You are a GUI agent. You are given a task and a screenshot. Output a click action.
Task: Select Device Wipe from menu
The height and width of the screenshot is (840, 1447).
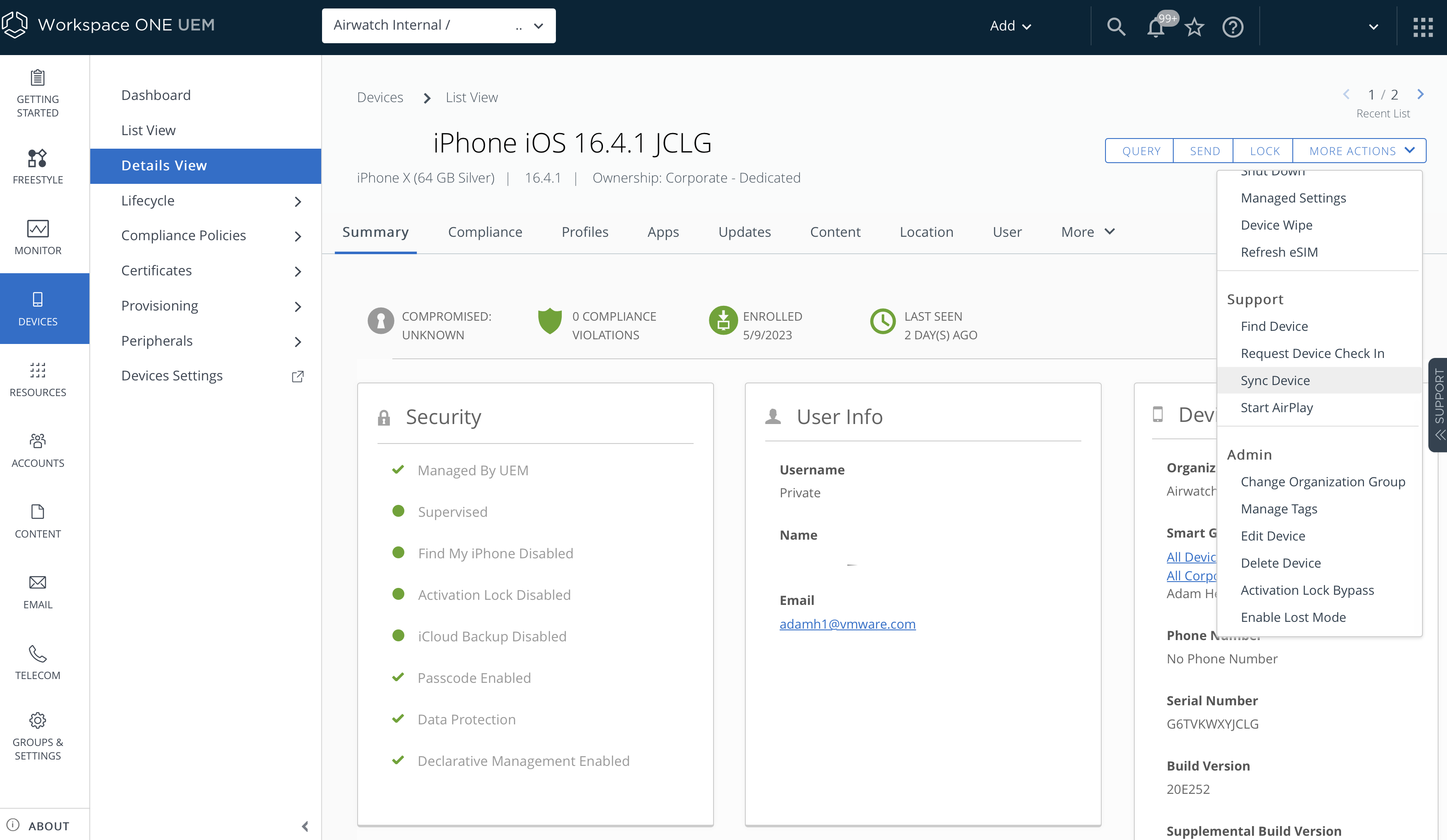coord(1319,225)
